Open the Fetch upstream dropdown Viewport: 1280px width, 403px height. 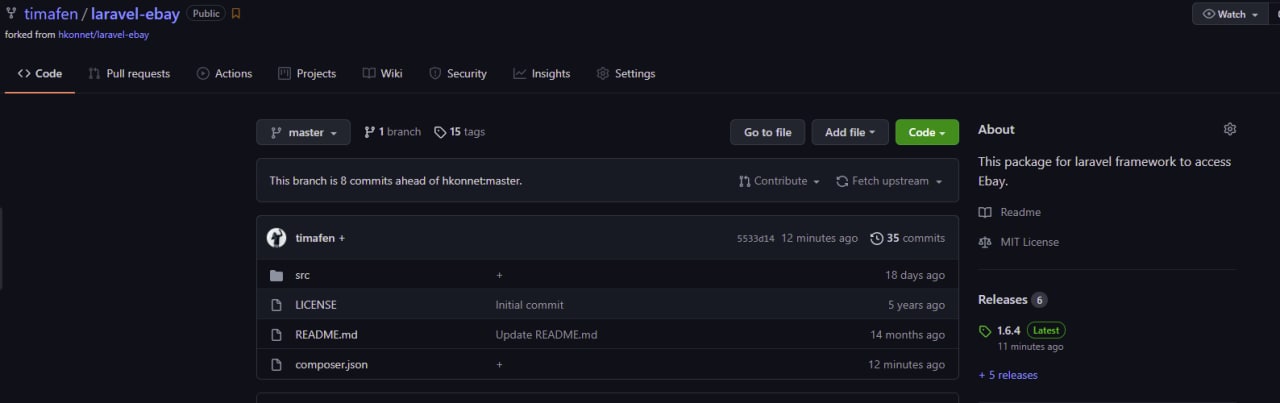pos(889,181)
